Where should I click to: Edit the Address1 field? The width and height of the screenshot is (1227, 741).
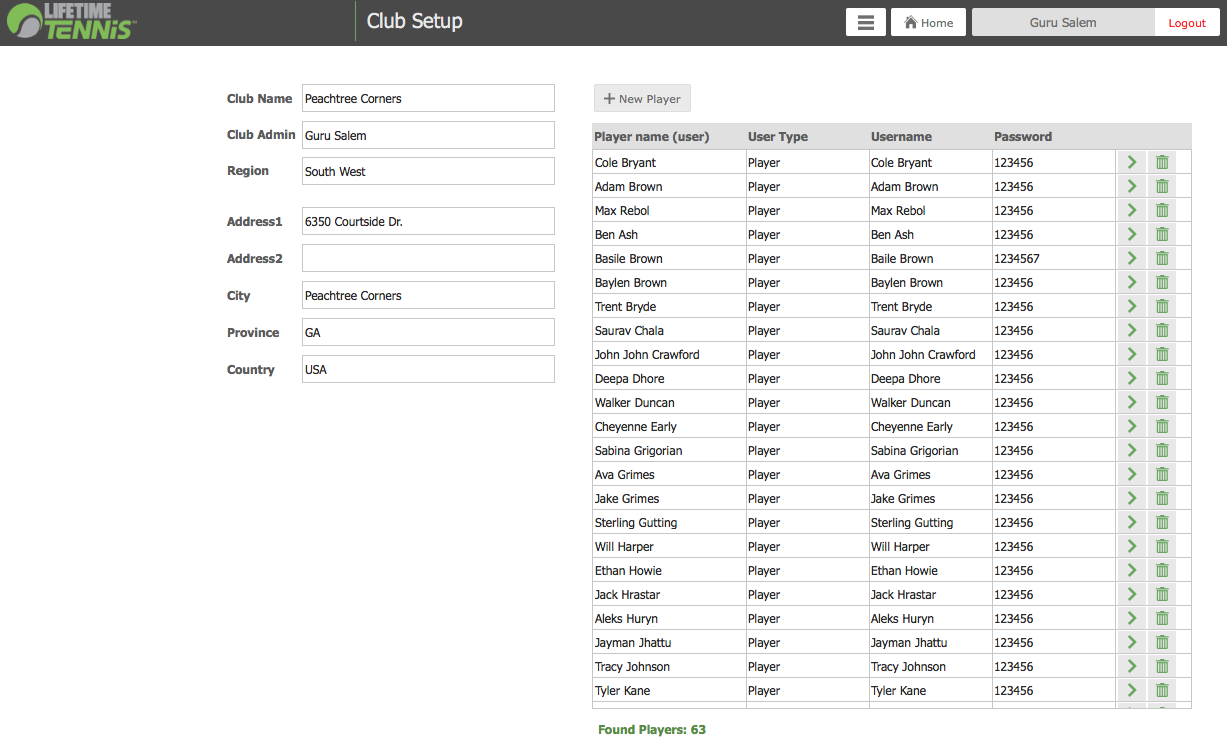(428, 221)
